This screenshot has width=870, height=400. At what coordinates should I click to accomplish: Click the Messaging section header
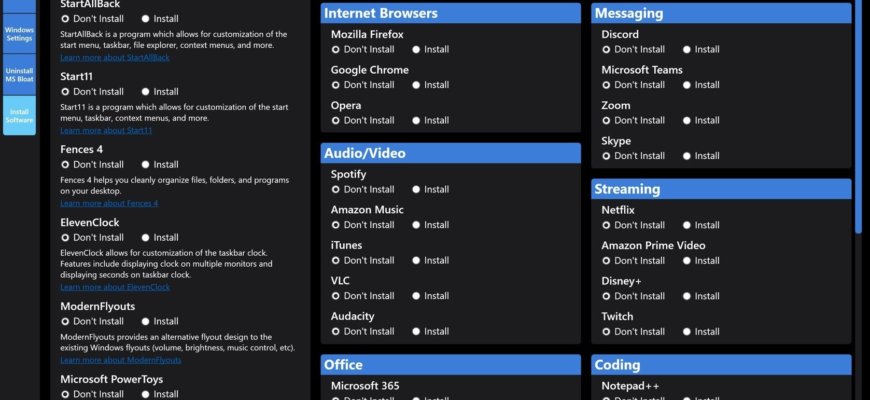[x=721, y=13]
